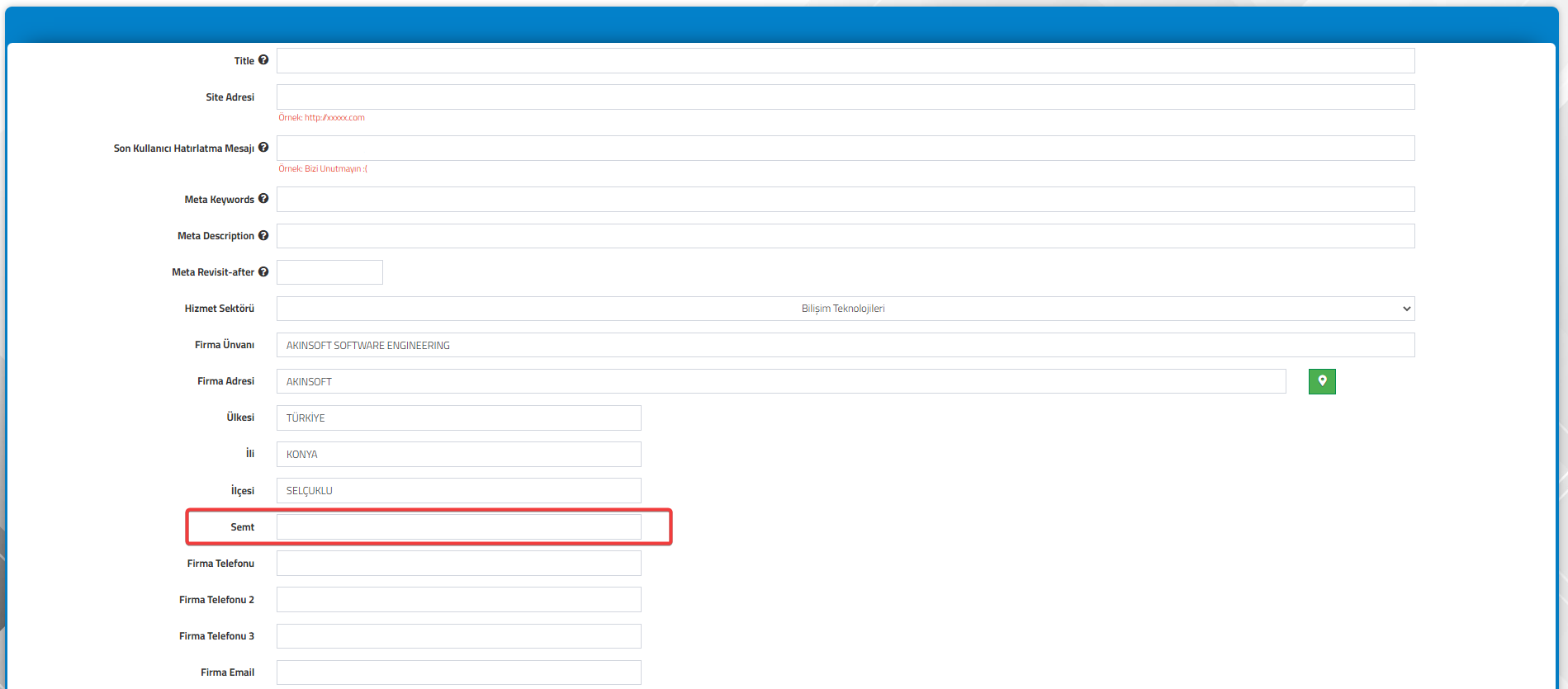The height and width of the screenshot is (689, 1568).
Task: Focus the Meta Revisit-after input box
Action: (x=329, y=272)
